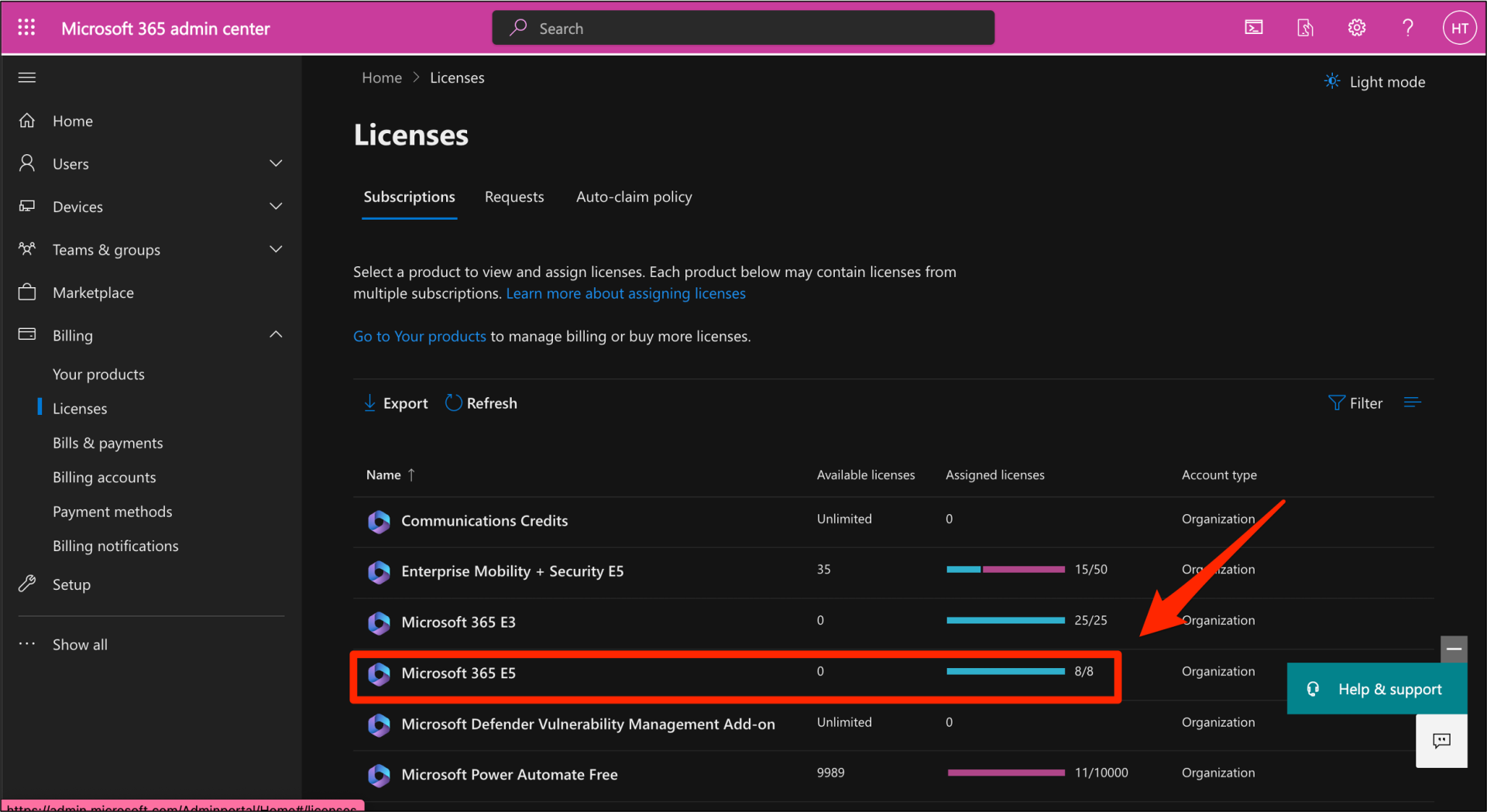Open the Filter options for licenses
The width and height of the screenshot is (1487, 812).
click(x=1355, y=403)
